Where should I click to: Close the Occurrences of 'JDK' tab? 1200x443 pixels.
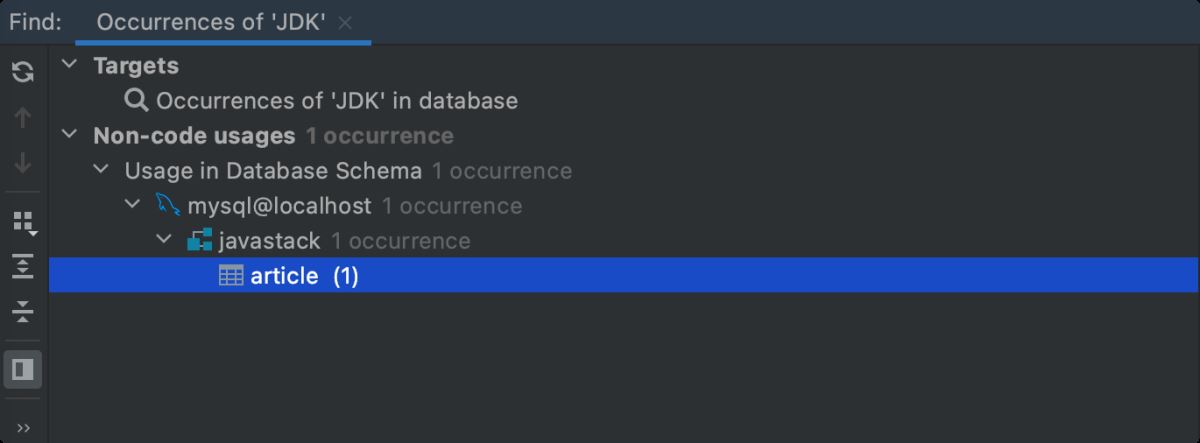tap(345, 22)
